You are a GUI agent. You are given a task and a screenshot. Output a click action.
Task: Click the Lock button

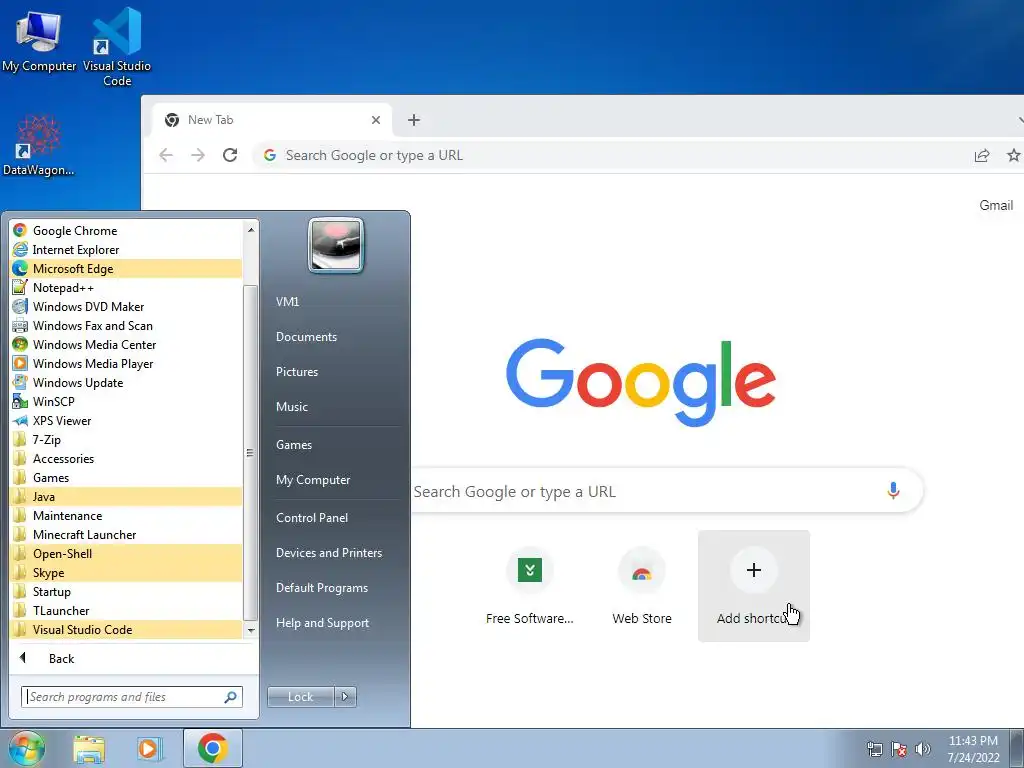click(x=300, y=697)
